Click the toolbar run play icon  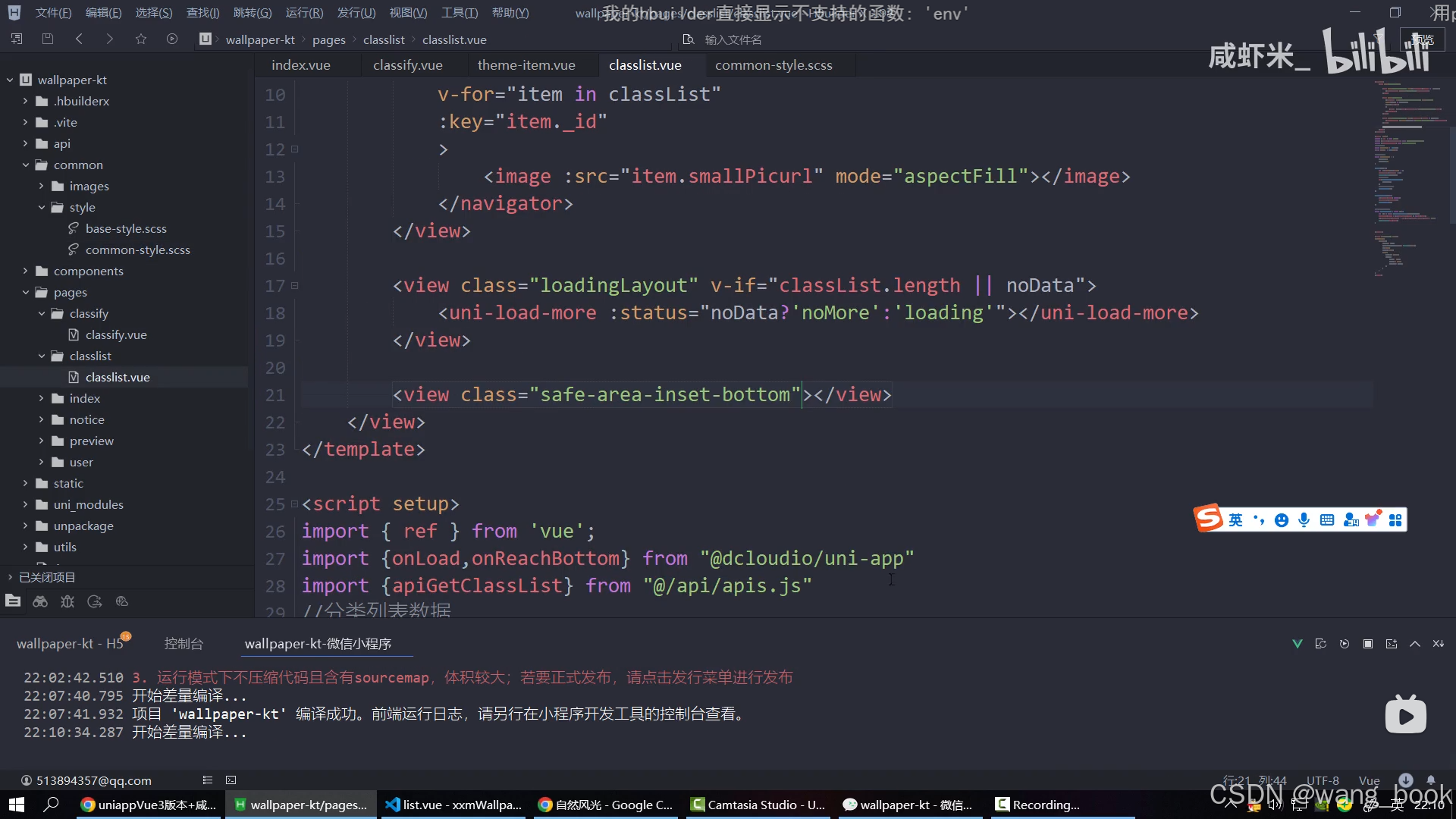click(172, 39)
